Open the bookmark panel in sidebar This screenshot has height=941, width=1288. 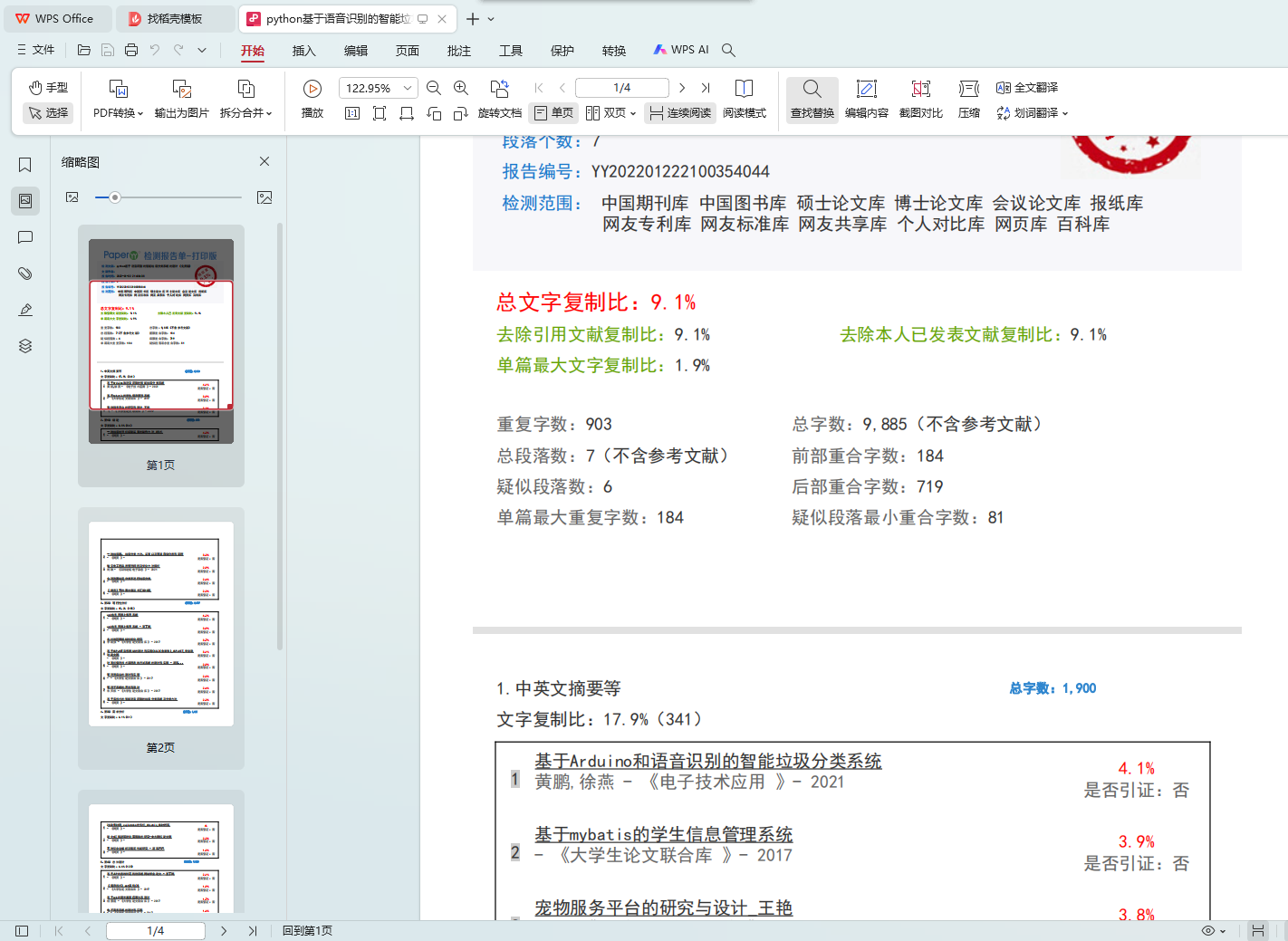(25, 164)
